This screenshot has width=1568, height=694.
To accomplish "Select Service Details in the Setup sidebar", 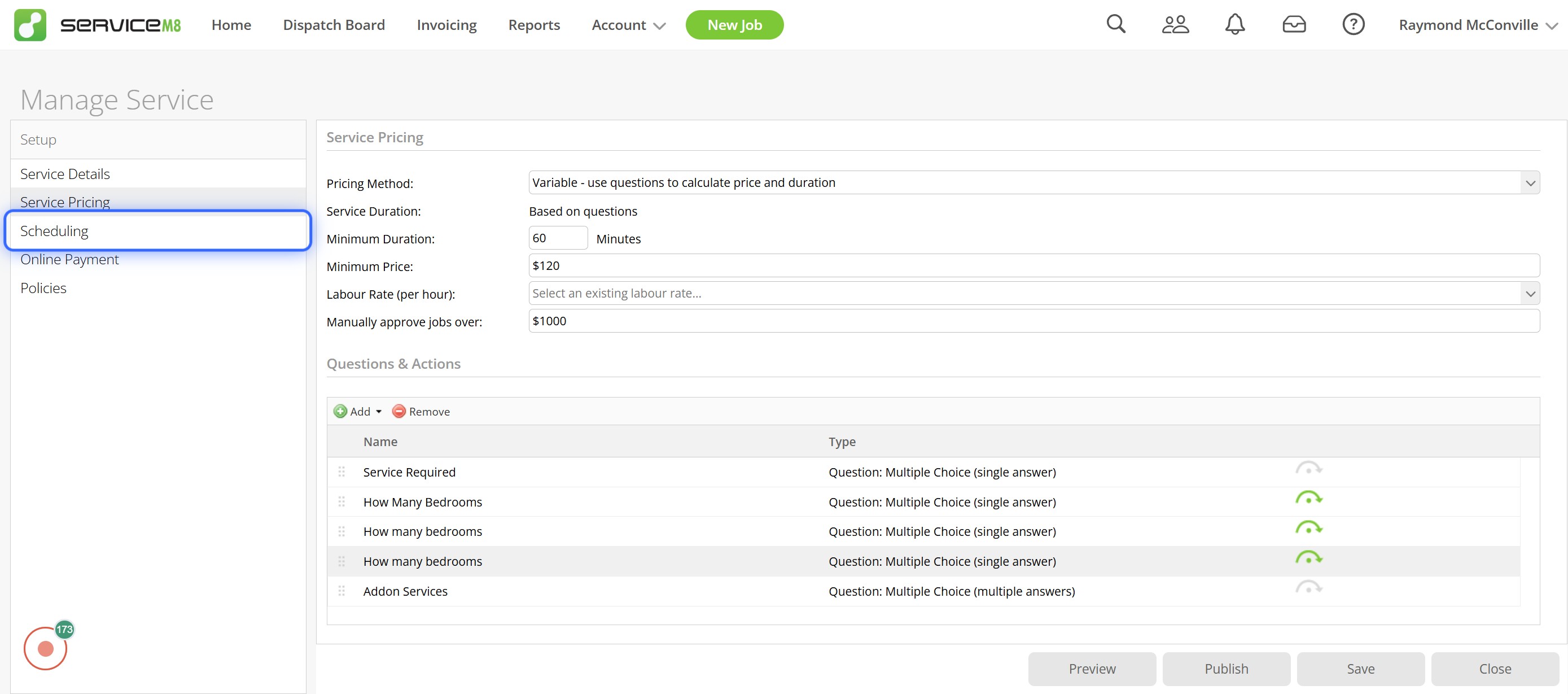I will click(158, 174).
